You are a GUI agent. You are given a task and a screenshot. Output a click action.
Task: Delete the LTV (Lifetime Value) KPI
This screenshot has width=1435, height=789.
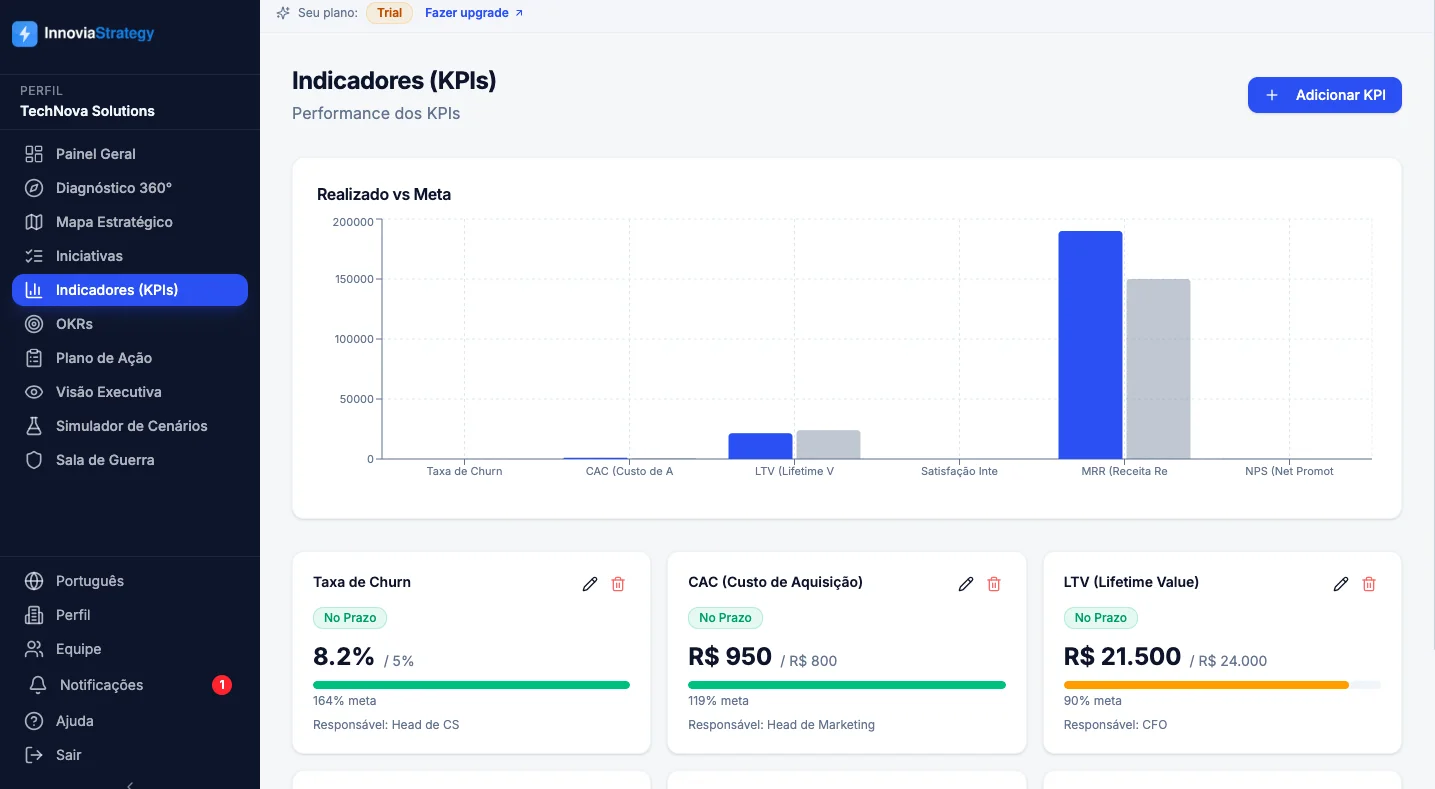pyautogui.click(x=1369, y=584)
